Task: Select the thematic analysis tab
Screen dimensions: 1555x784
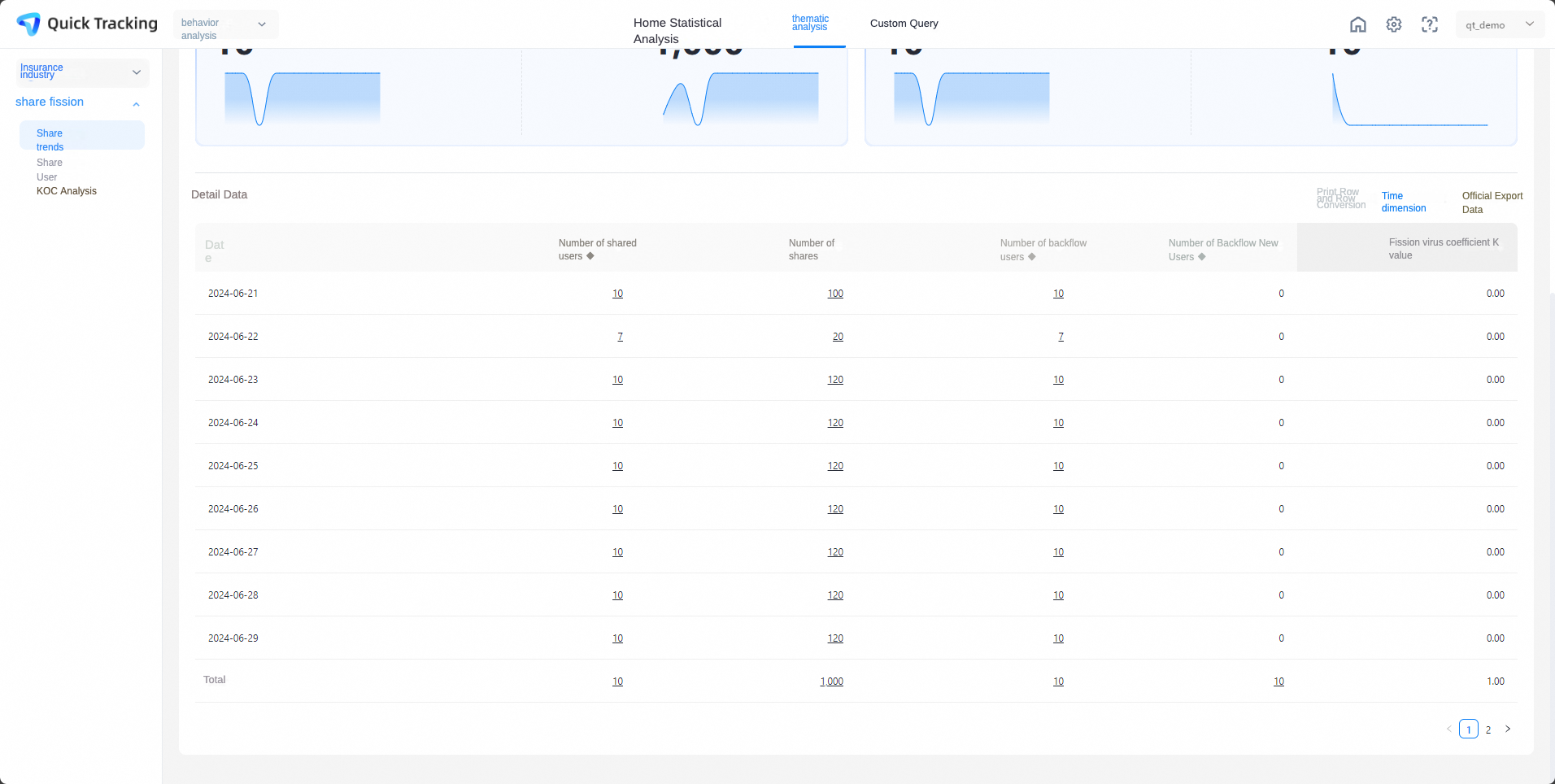Action: pos(810,23)
